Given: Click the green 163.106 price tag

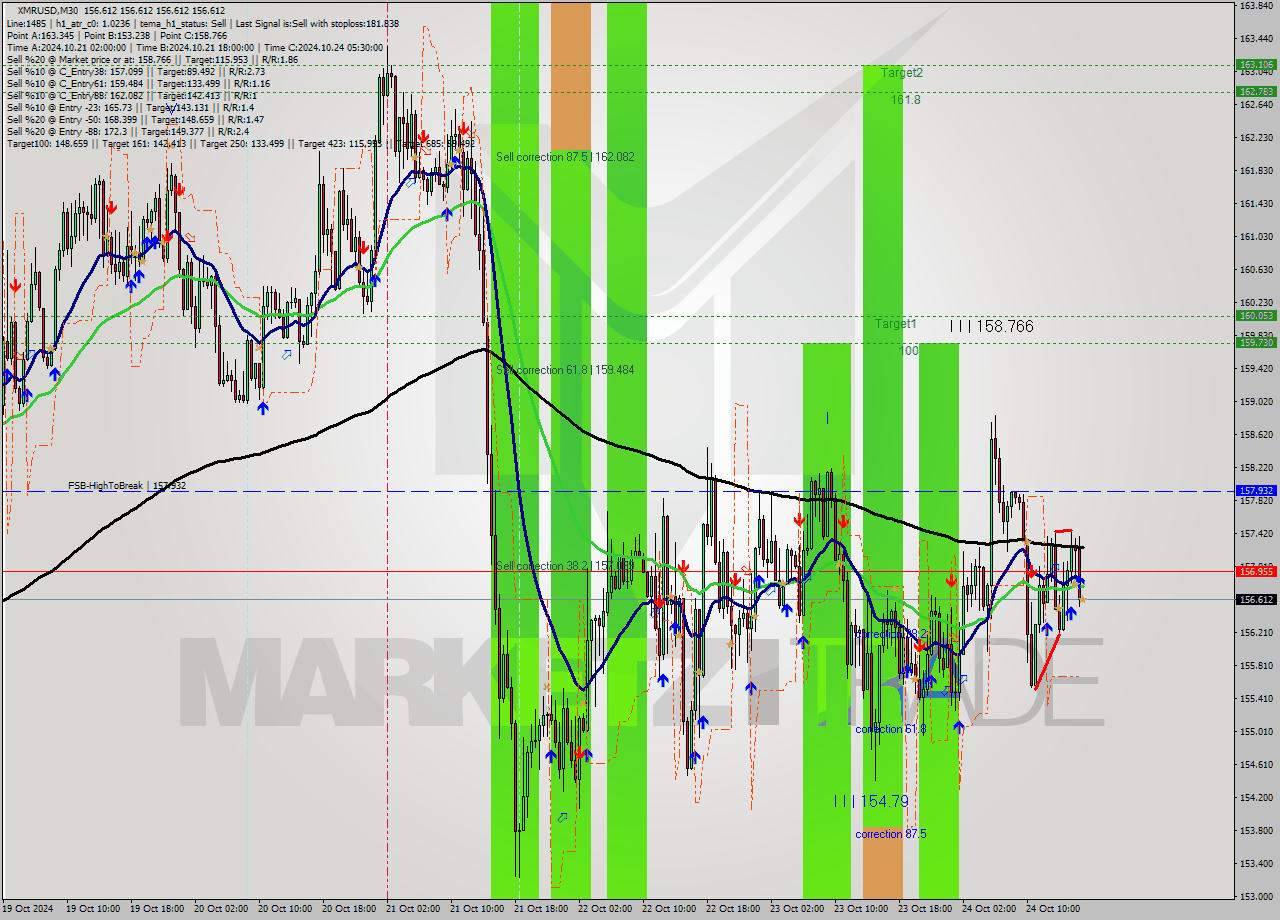Looking at the screenshot, I should (1255, 64).
